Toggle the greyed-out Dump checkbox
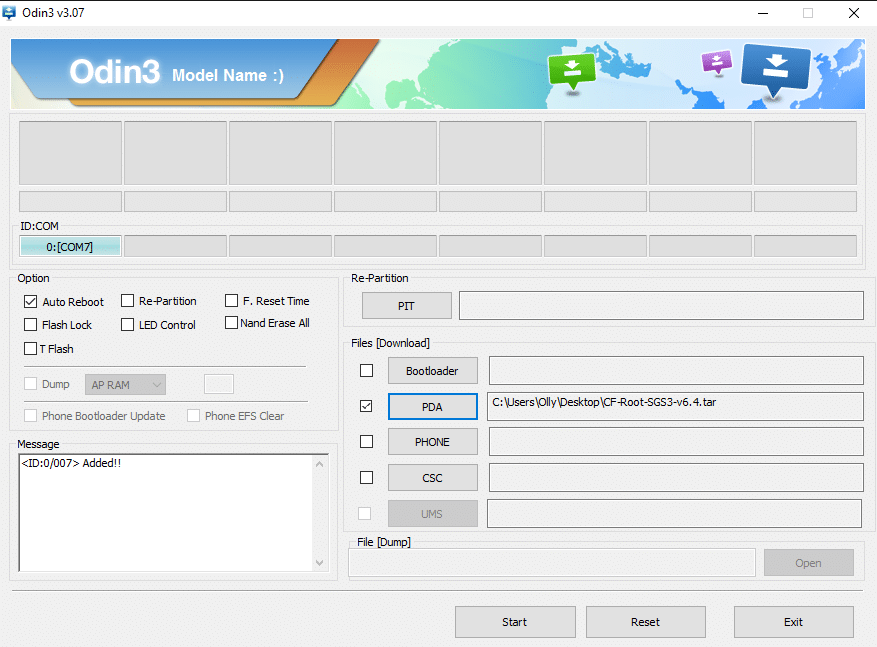 click(30, 384)
